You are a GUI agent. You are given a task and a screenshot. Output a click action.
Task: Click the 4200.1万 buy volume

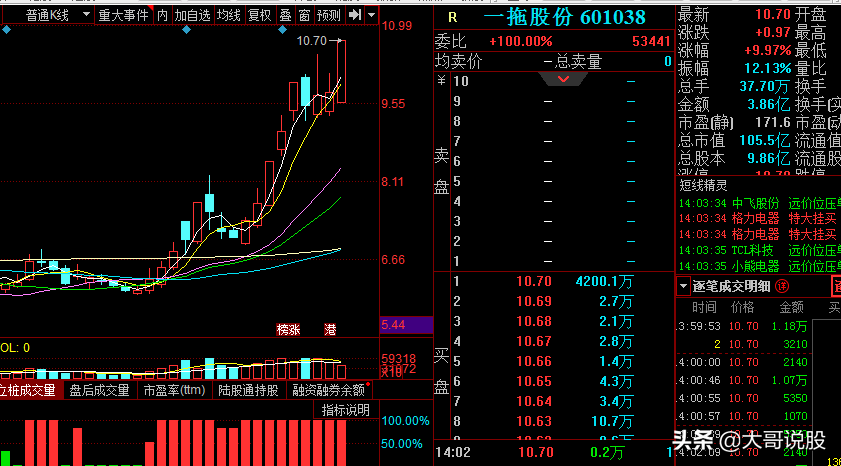pos(604,282)
